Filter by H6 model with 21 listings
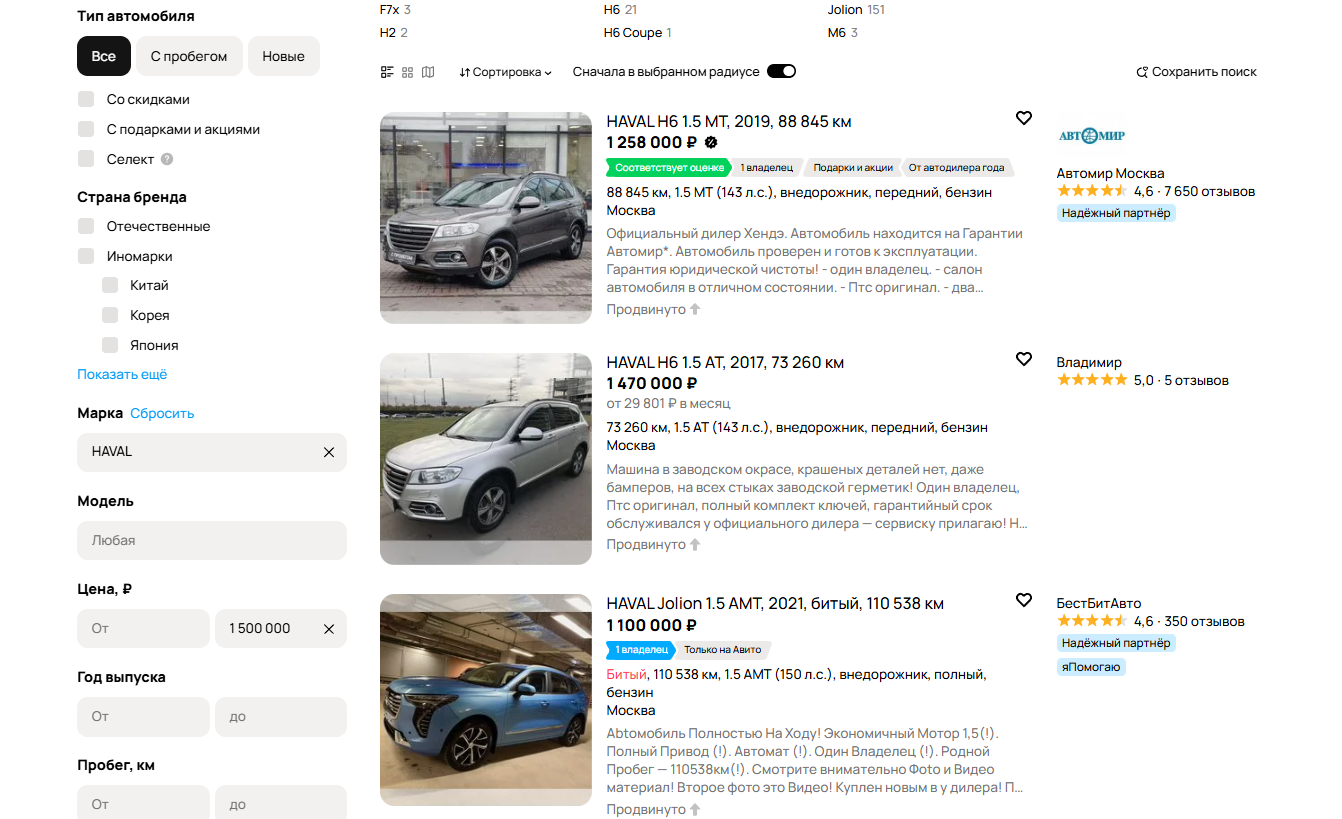The height and width of the screenshot is (819, 1342). point(612,9)
